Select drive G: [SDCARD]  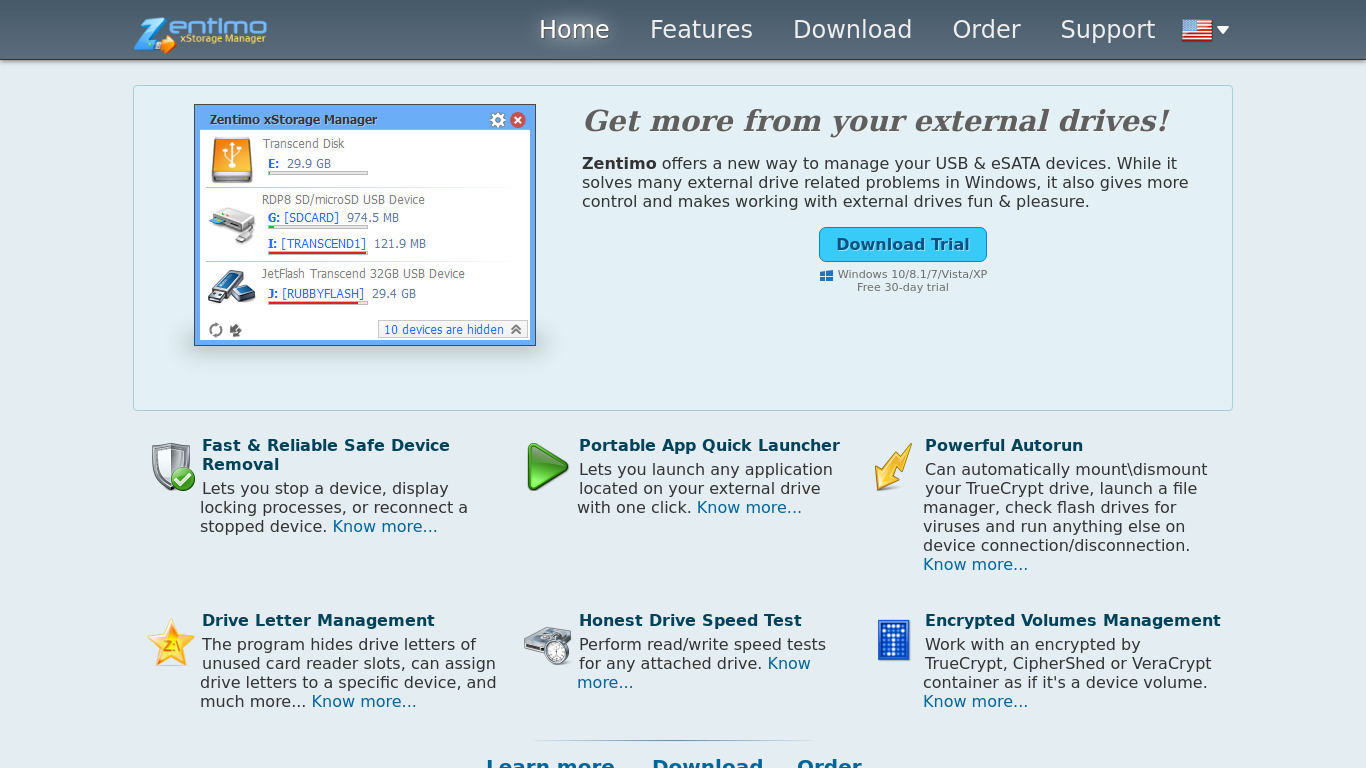click(333, 218)
